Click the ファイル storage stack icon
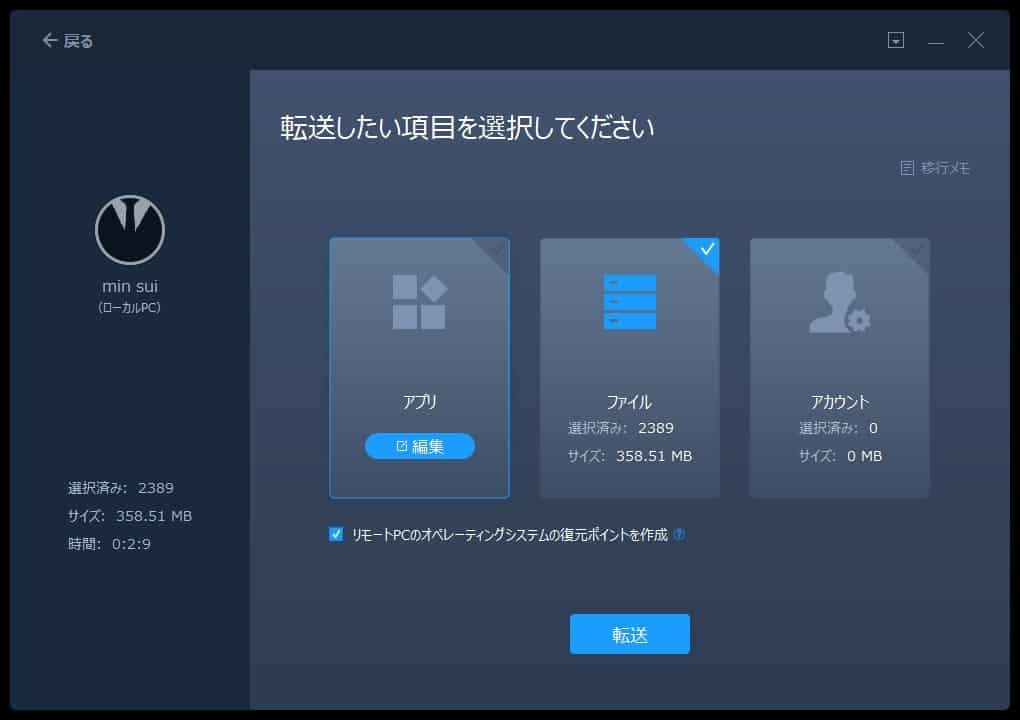This screenshot has width=1020, height=720. tap(630, 302)
